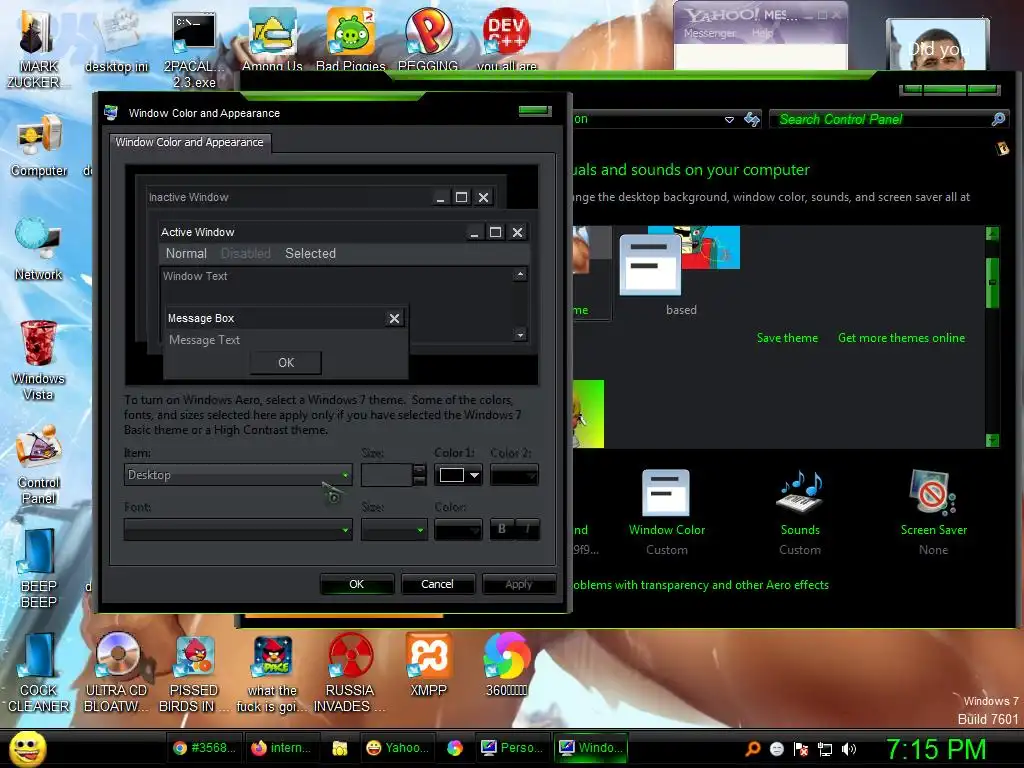Click the themes list scrollbar down arrow
The width and height of the screenshot is (1024, 768).
992,440
